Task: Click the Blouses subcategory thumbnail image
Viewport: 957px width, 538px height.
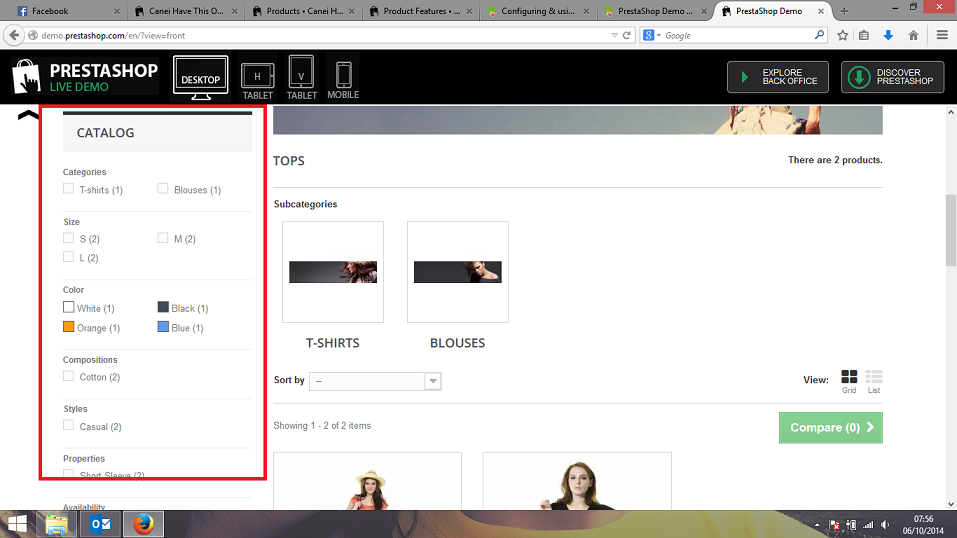Action: (x=458, y=272)
